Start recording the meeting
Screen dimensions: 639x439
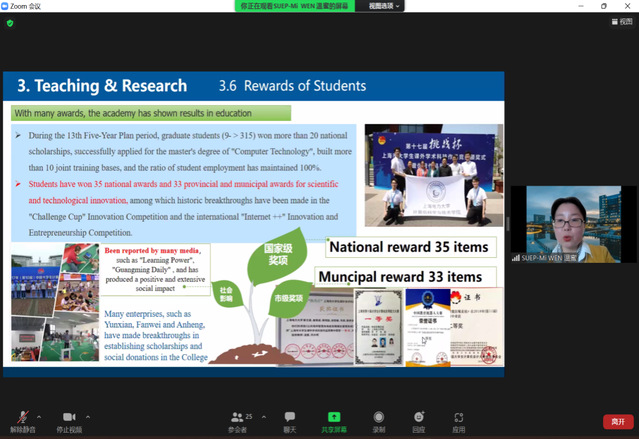point(378,420)
